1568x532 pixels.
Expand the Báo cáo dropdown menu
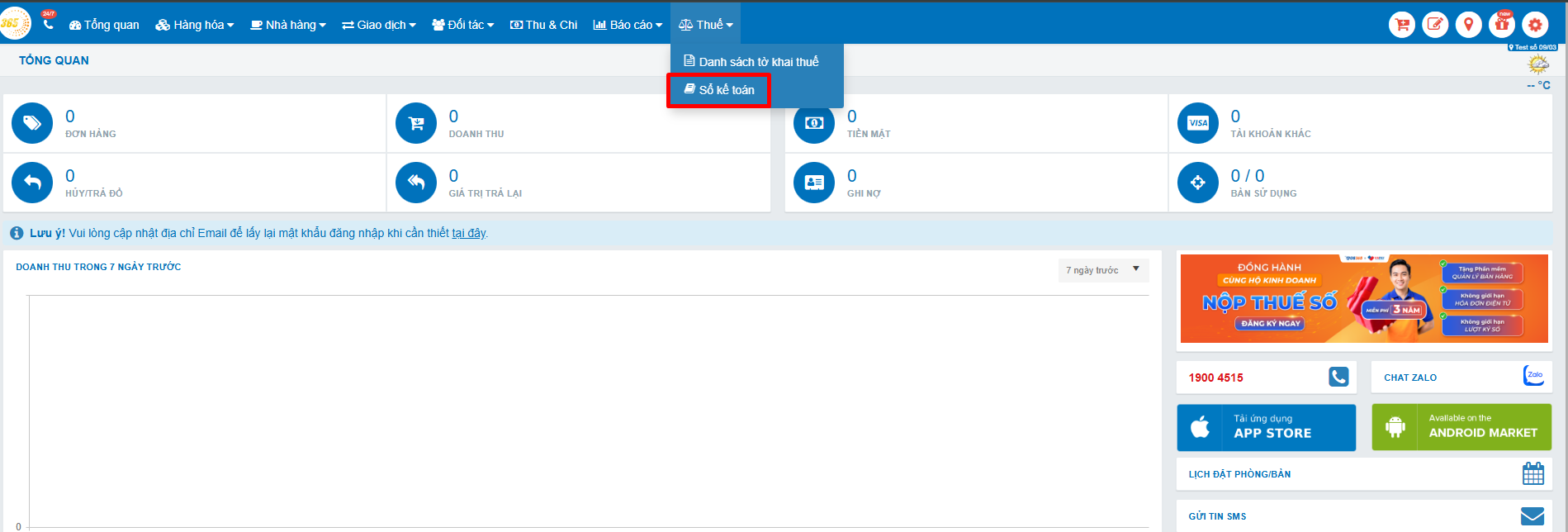point(628,25)
